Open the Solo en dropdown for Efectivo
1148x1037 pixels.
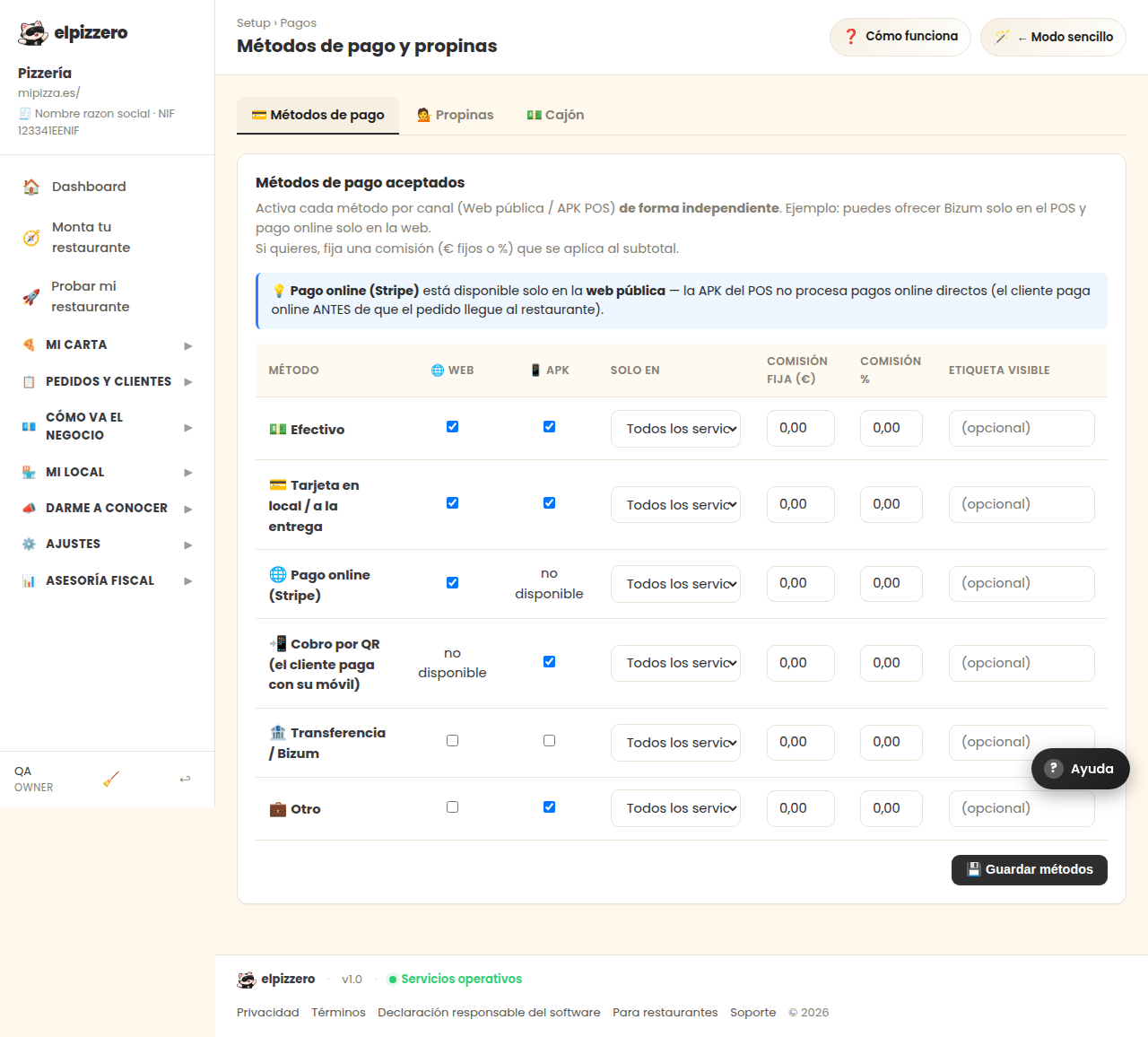[675, 429]
